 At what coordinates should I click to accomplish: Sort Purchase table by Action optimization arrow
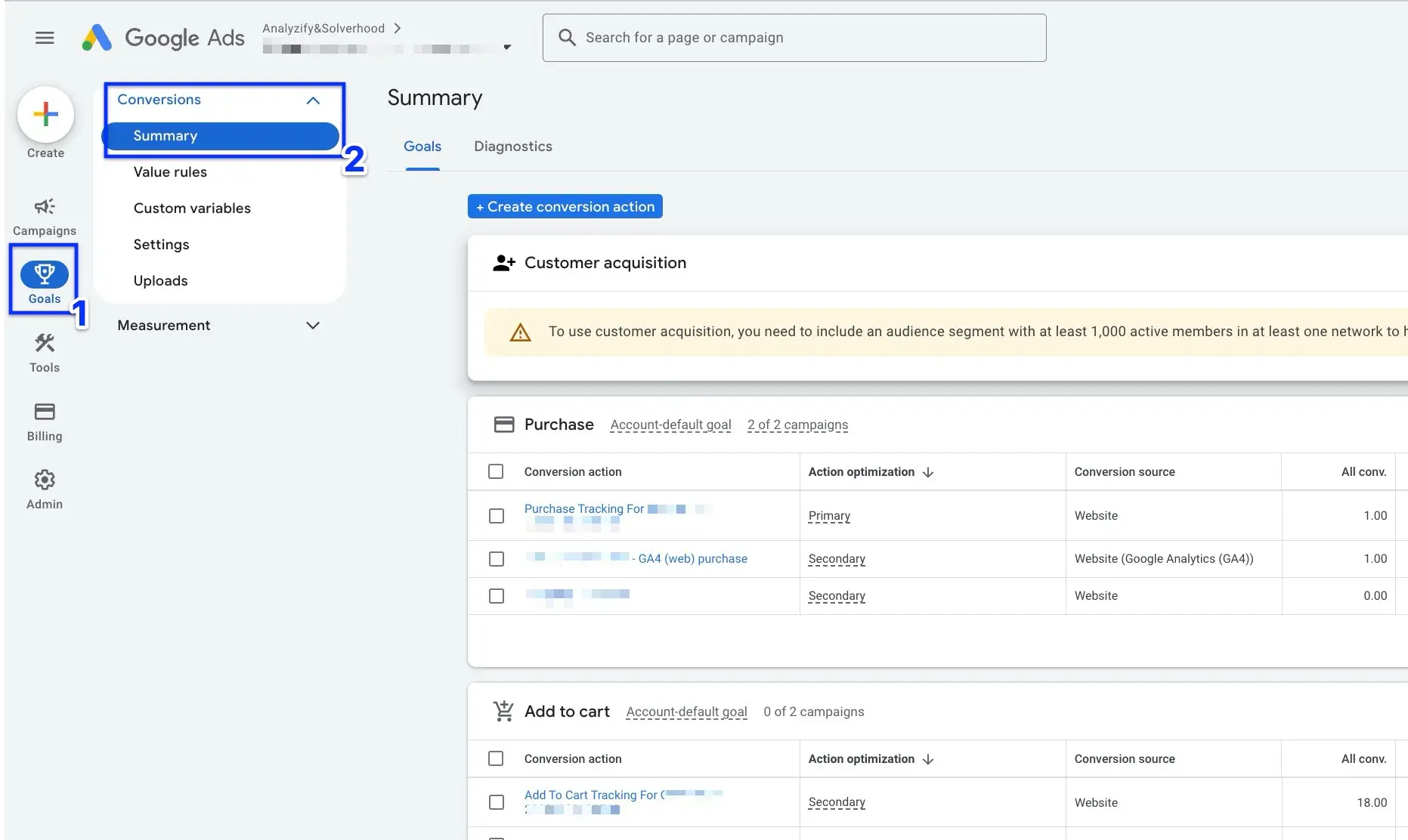pyautogui.click(x=929, y=472)
